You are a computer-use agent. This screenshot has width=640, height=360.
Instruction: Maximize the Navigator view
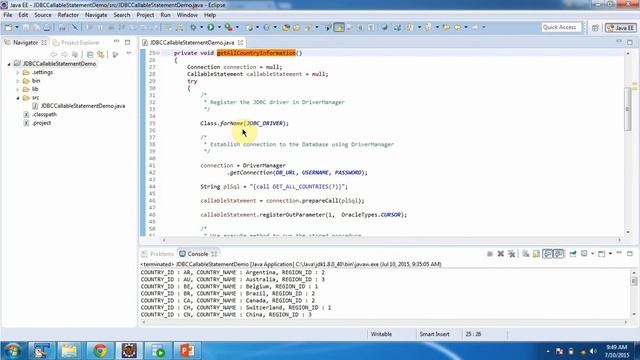128,42
